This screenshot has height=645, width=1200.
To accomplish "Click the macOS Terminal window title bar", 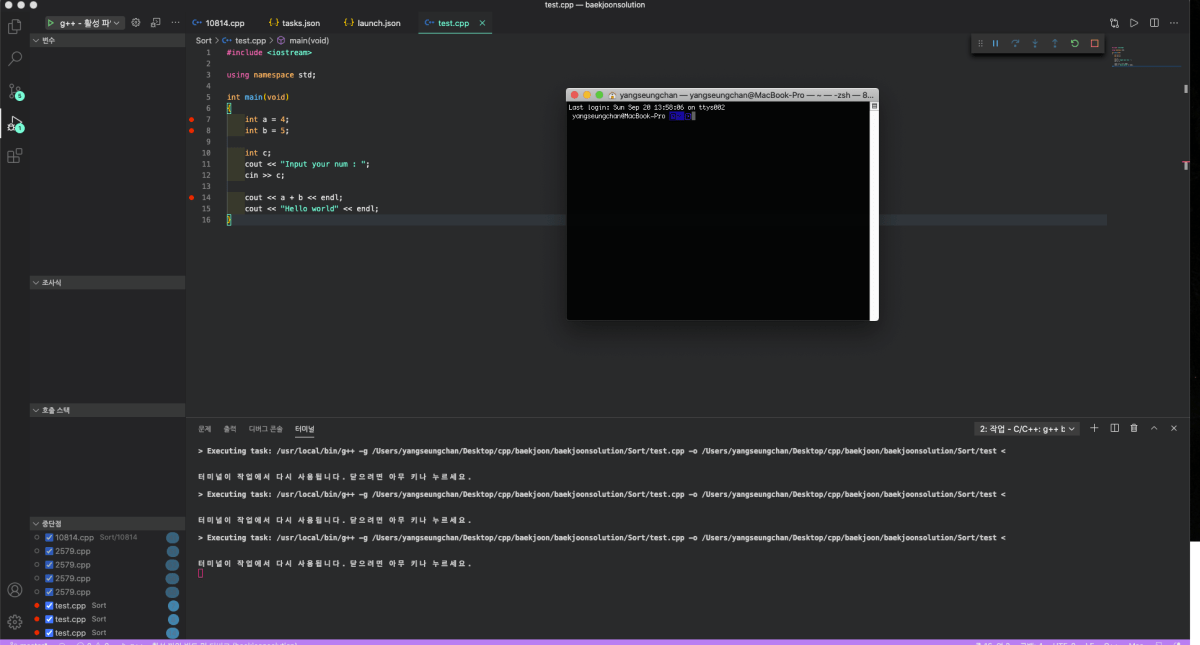I will point(722,94).
